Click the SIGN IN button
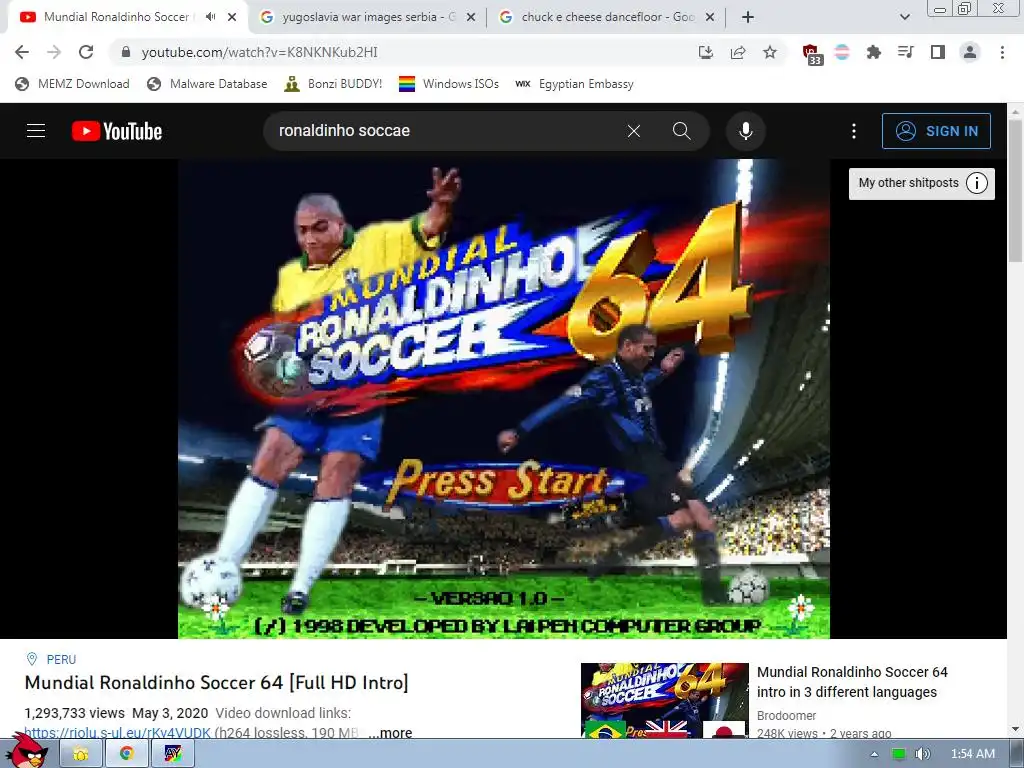The image size is (1024, 768). [936, 131]
